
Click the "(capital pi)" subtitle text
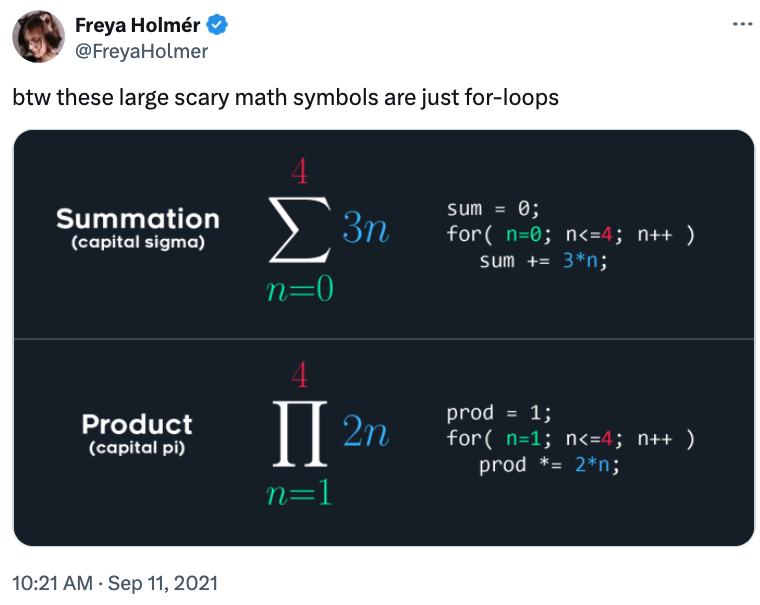137,448
